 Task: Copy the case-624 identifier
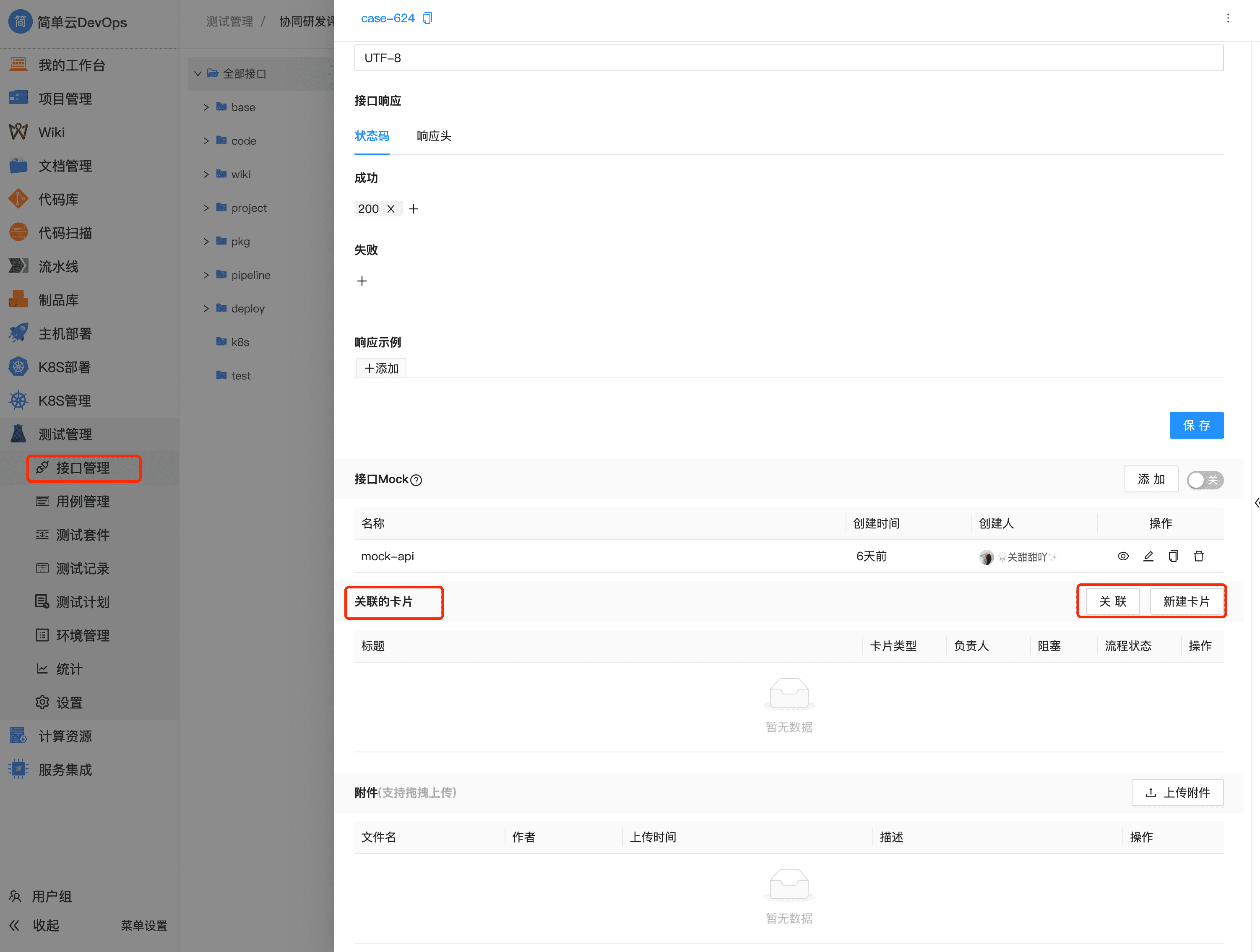(x=428, y=18)
